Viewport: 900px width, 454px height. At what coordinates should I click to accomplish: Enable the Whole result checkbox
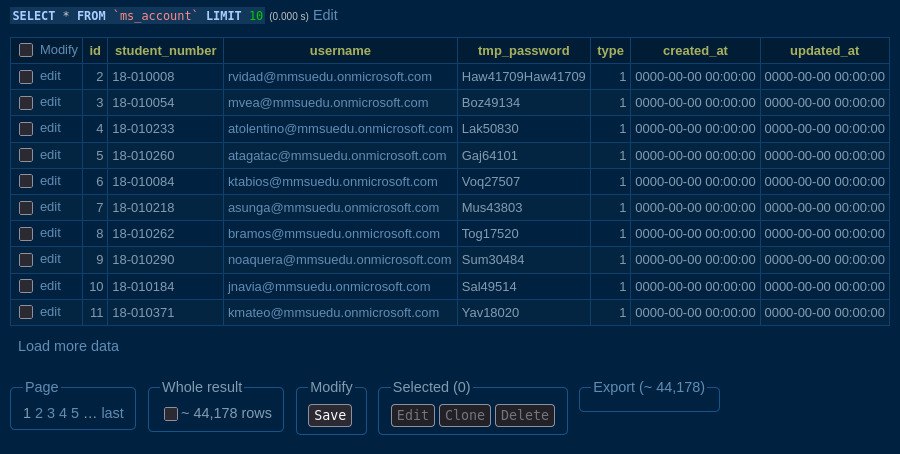pyautogui.click(x=171, y=414)
